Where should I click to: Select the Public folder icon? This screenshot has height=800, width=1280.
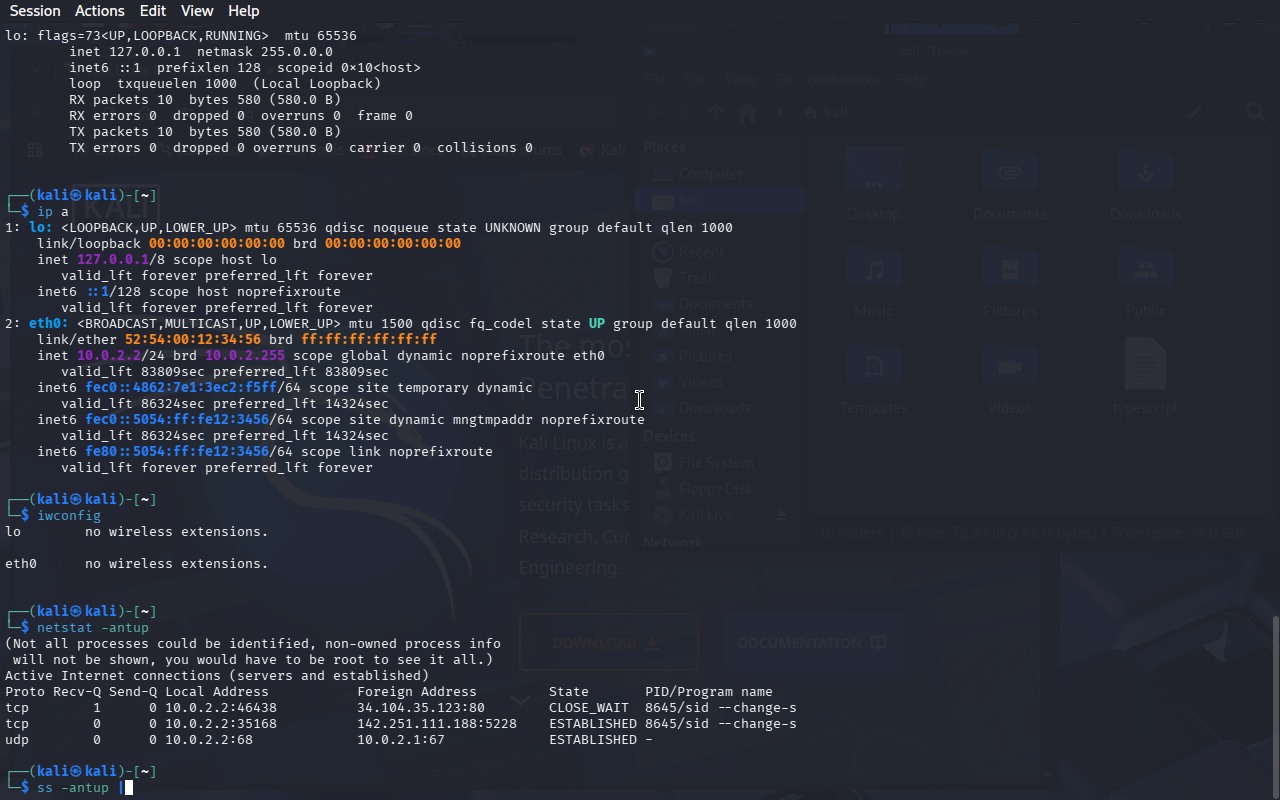click(x=1145, y=271)
